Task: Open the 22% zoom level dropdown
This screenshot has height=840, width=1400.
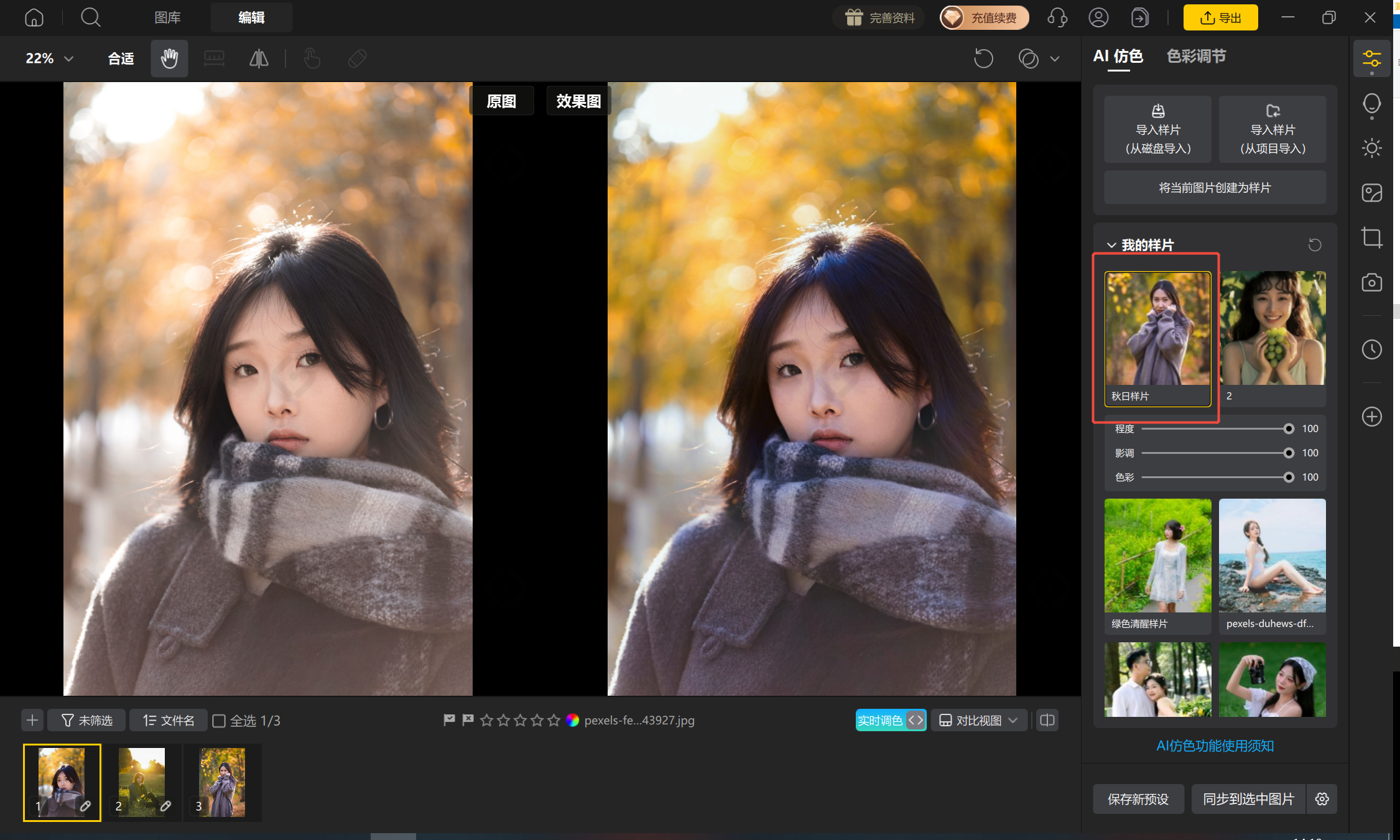Action: (49, 58)
